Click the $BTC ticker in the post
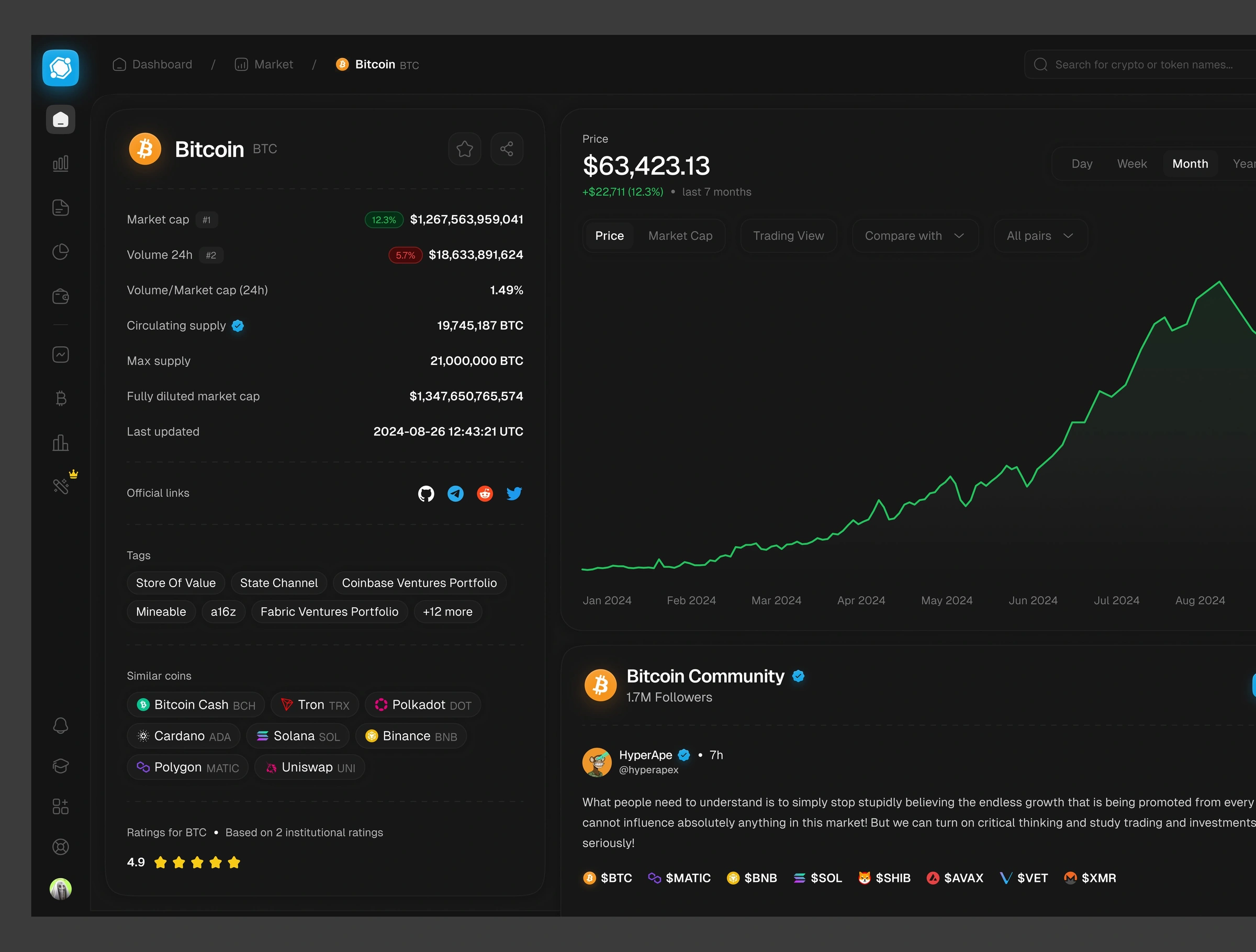The height and width of the screenshot is (952, 1256). tap(608, 878)
